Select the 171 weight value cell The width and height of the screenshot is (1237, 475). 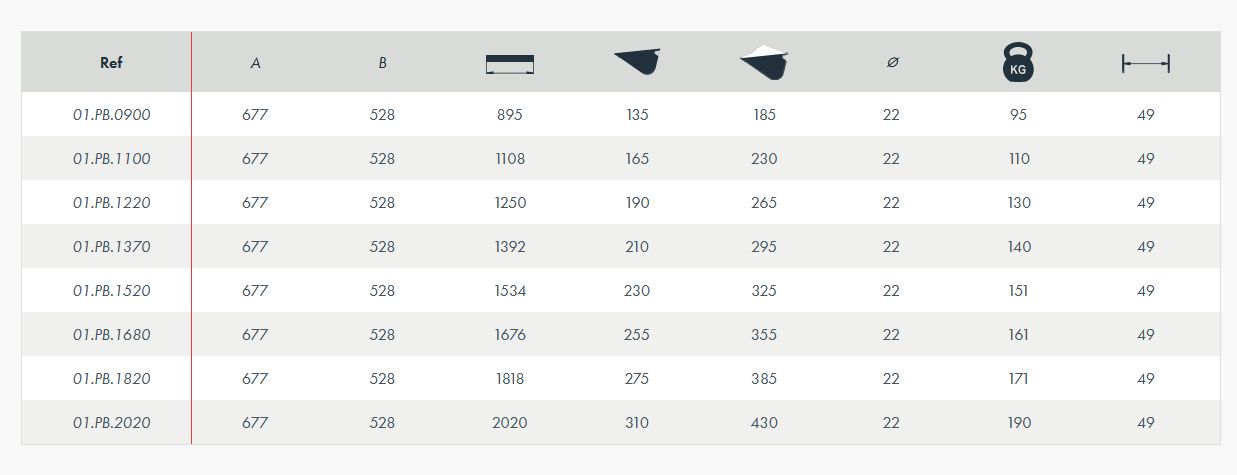click(1018, 379)
